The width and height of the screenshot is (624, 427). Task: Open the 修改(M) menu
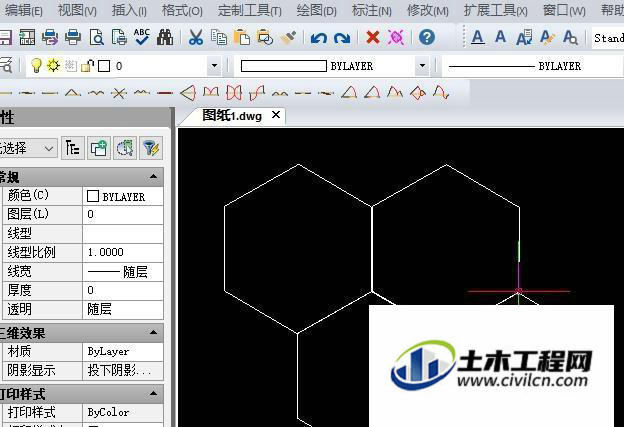point(427,10)
